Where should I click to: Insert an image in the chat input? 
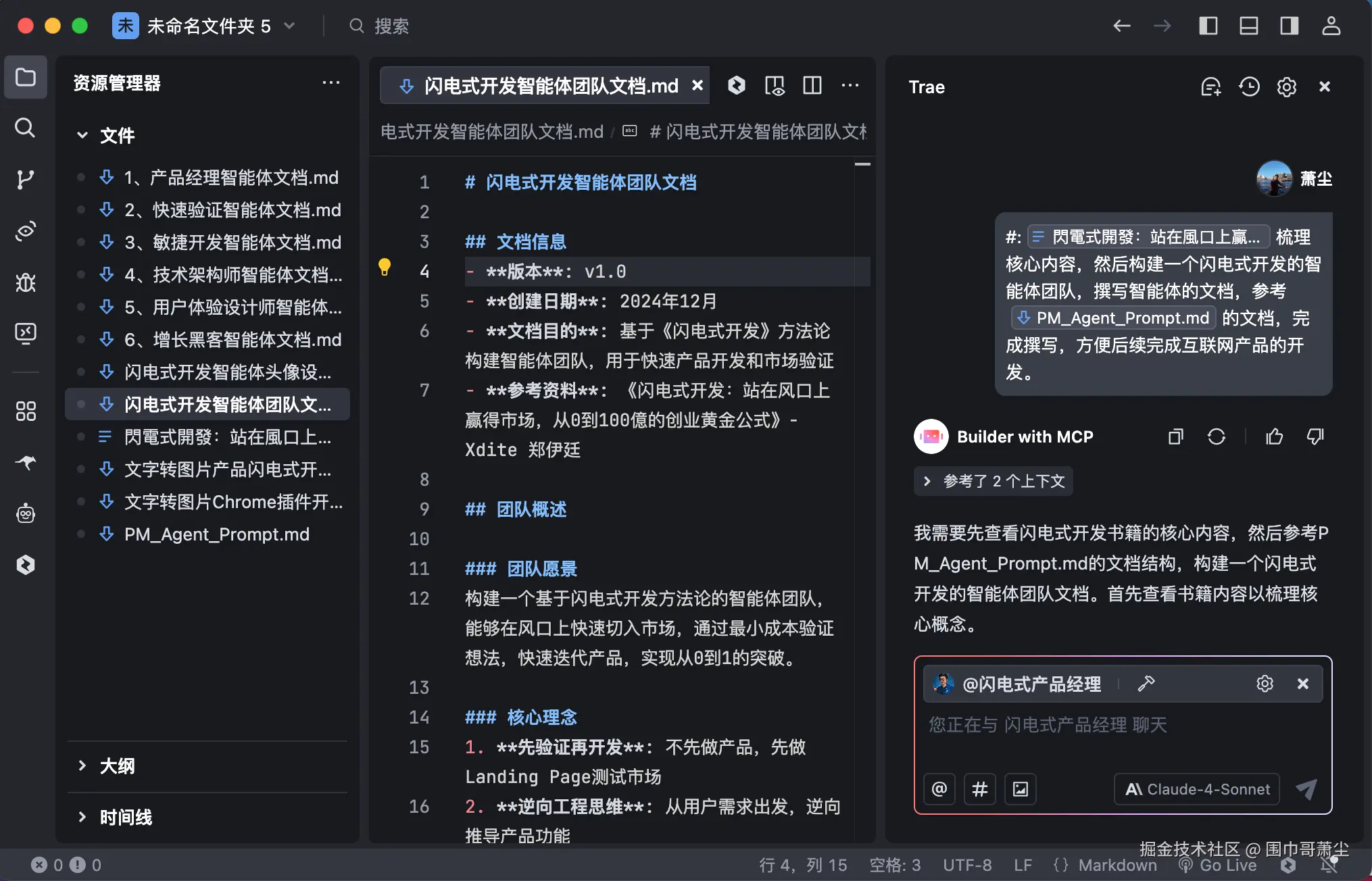[1021, 788]
